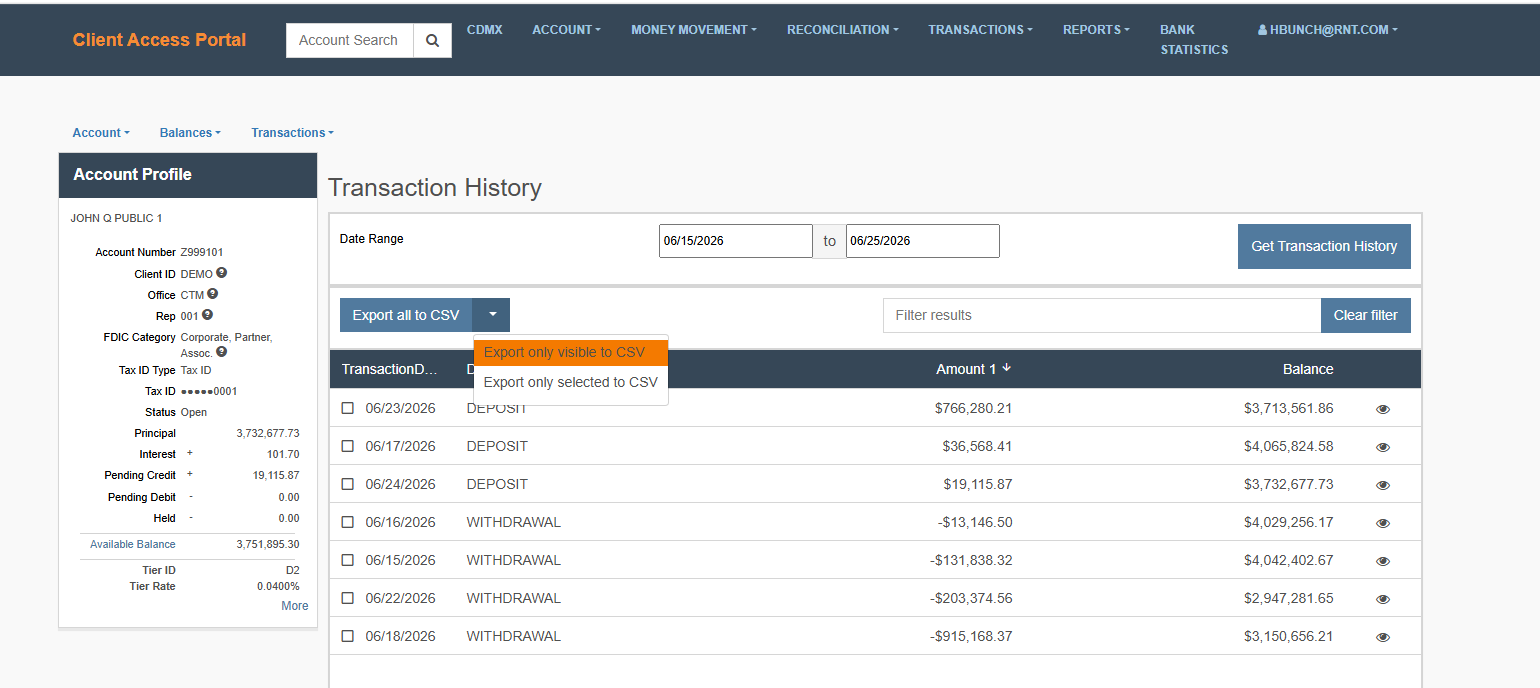Click amount -$131,838.32 cell
The width and height of the screenshot is (1540, 688).
[971, 560]
